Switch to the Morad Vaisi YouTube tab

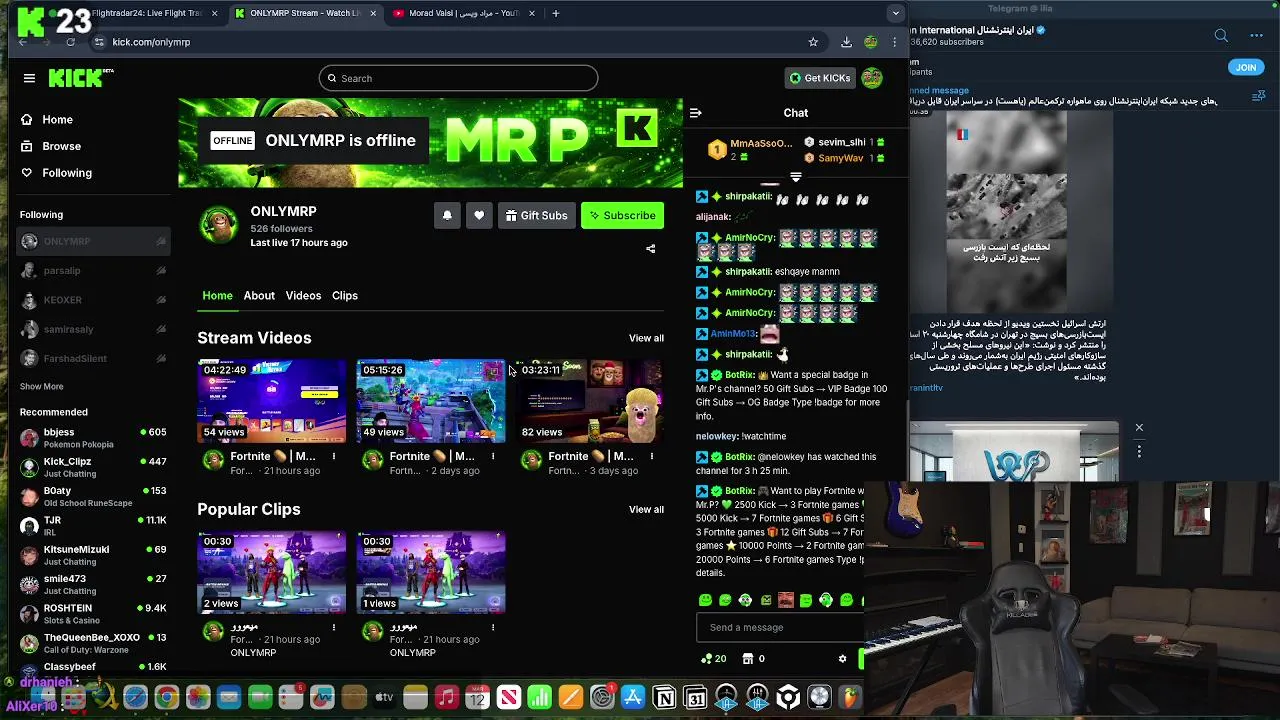pyautogui.click(x=464, y=13)
